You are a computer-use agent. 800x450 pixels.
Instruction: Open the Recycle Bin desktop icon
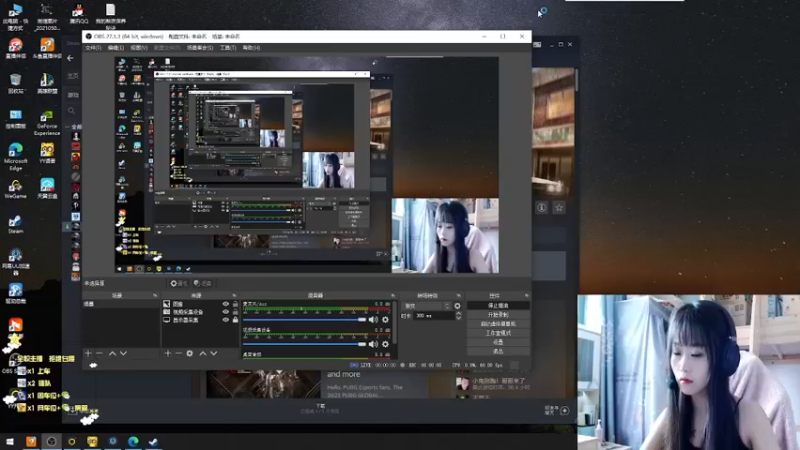click(x=15, y=84)
